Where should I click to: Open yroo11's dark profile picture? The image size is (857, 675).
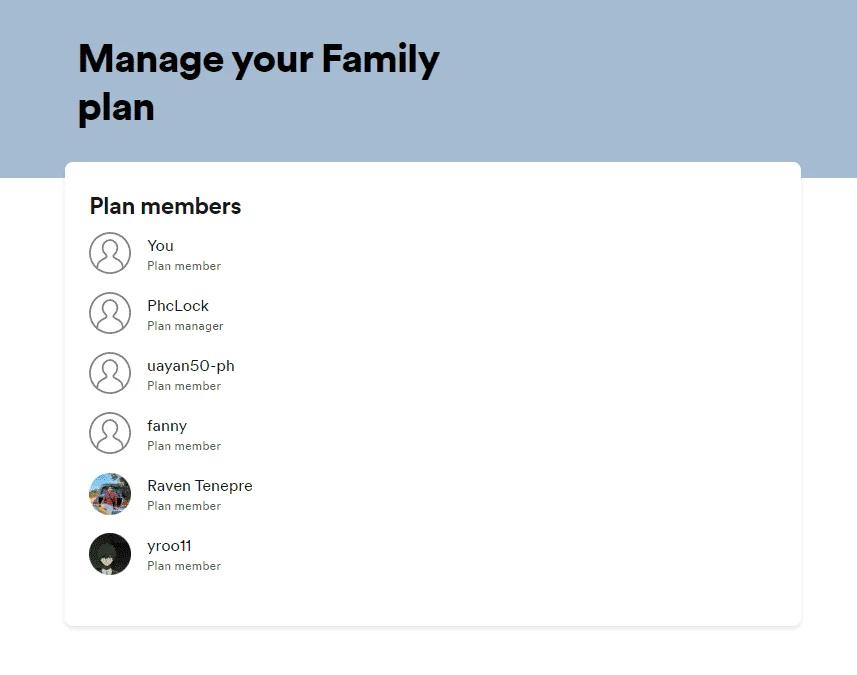[110, 554]
